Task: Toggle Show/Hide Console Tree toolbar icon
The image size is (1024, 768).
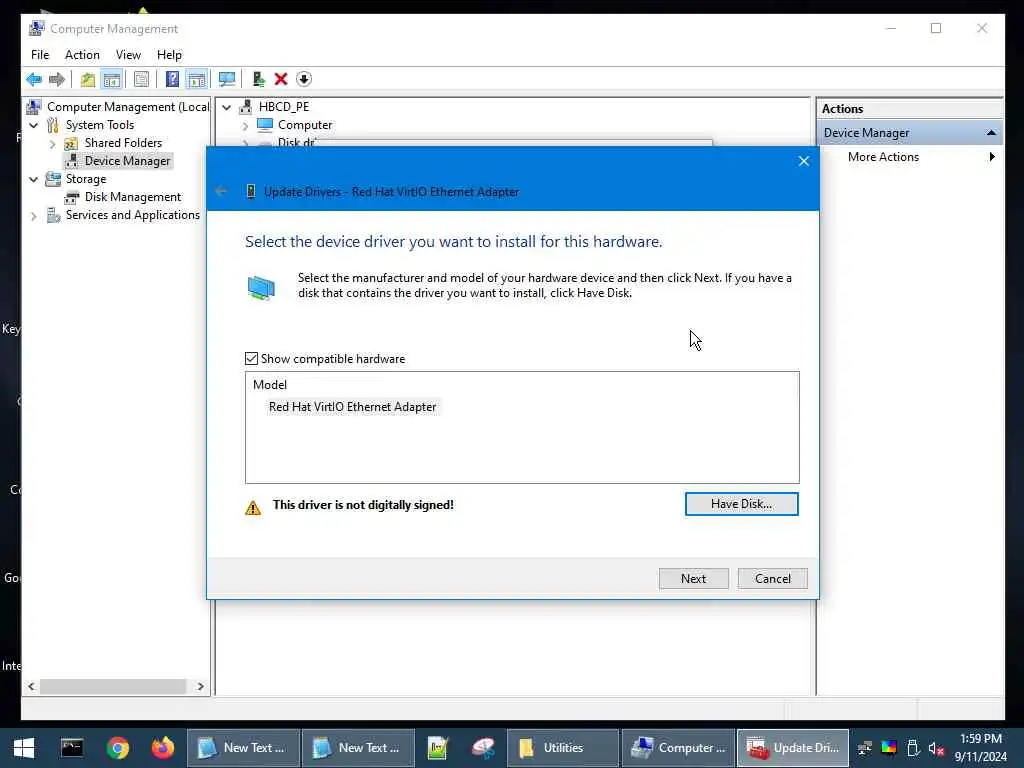Action: pos(112,80)
